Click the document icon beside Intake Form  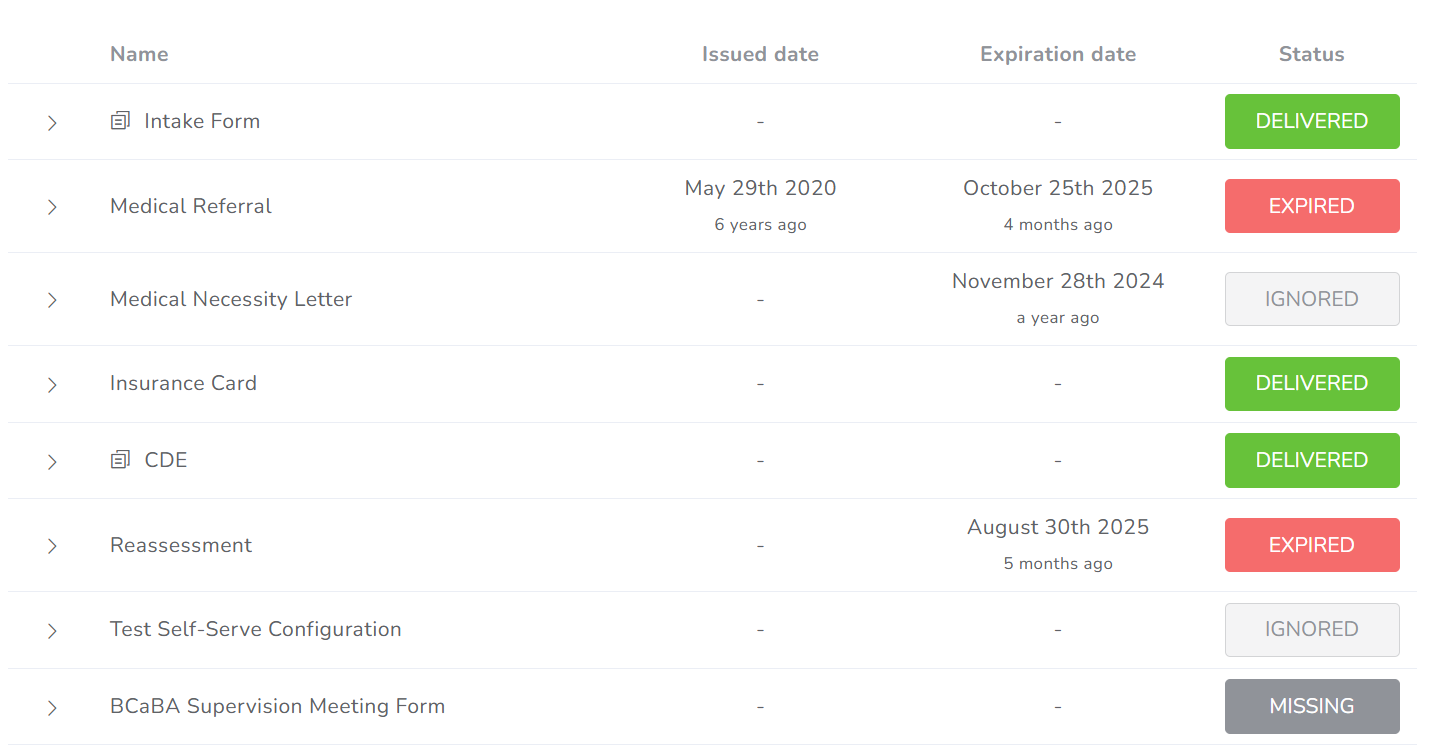point(120,121)
